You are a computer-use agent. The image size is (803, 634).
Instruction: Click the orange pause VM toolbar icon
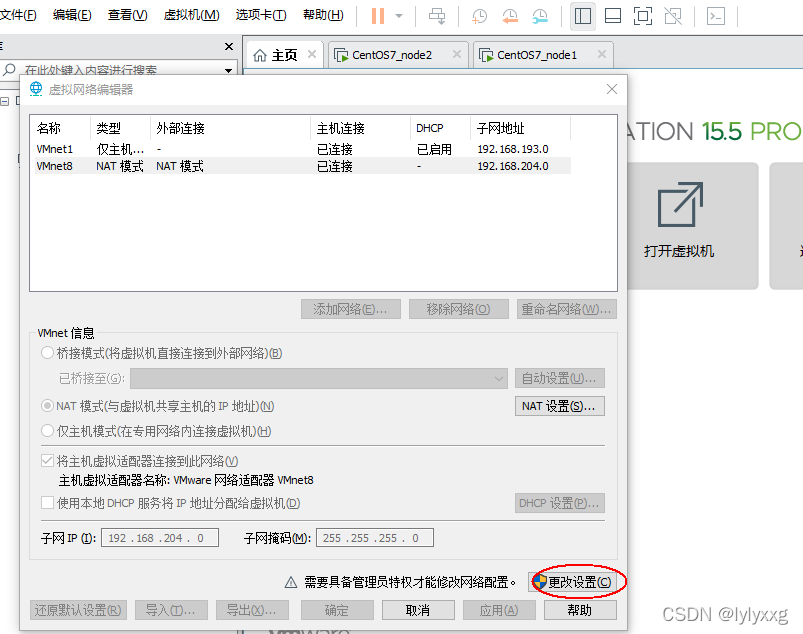click(377, 16)
